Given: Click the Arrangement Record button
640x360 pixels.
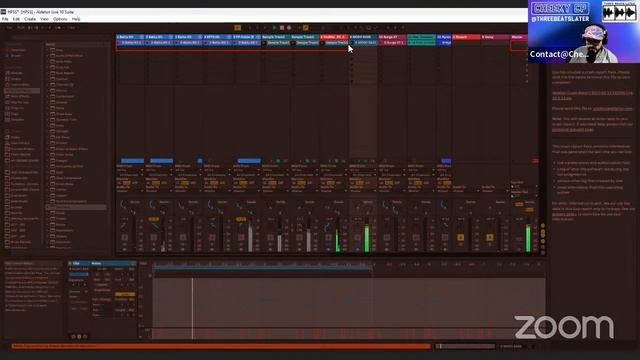Looking at the screenshot, I should click(x=289, y=28).
